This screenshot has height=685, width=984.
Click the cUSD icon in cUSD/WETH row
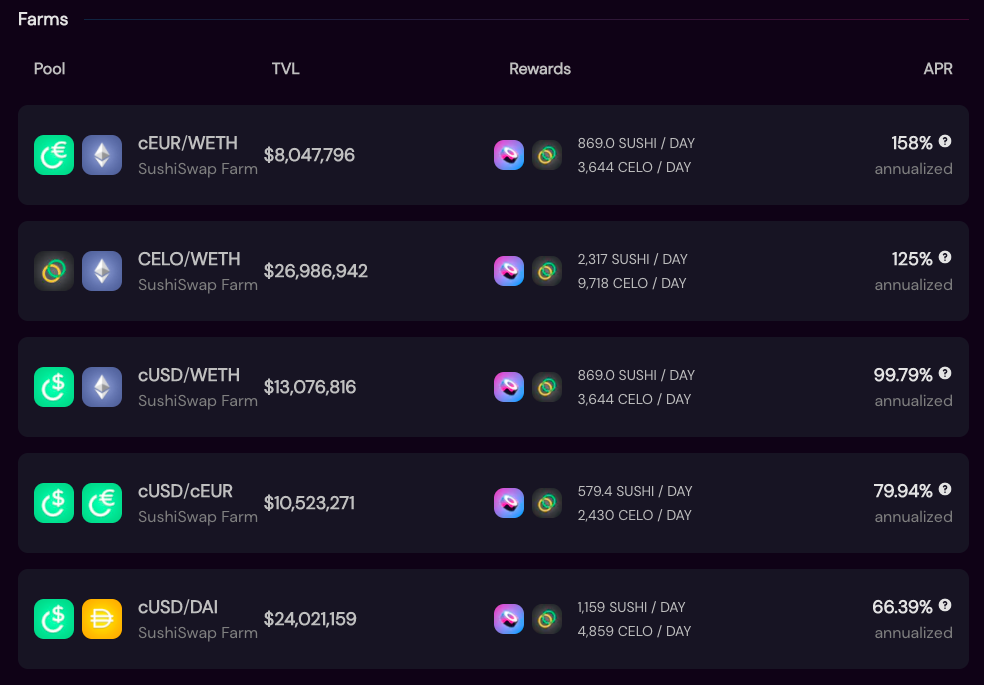54,387
